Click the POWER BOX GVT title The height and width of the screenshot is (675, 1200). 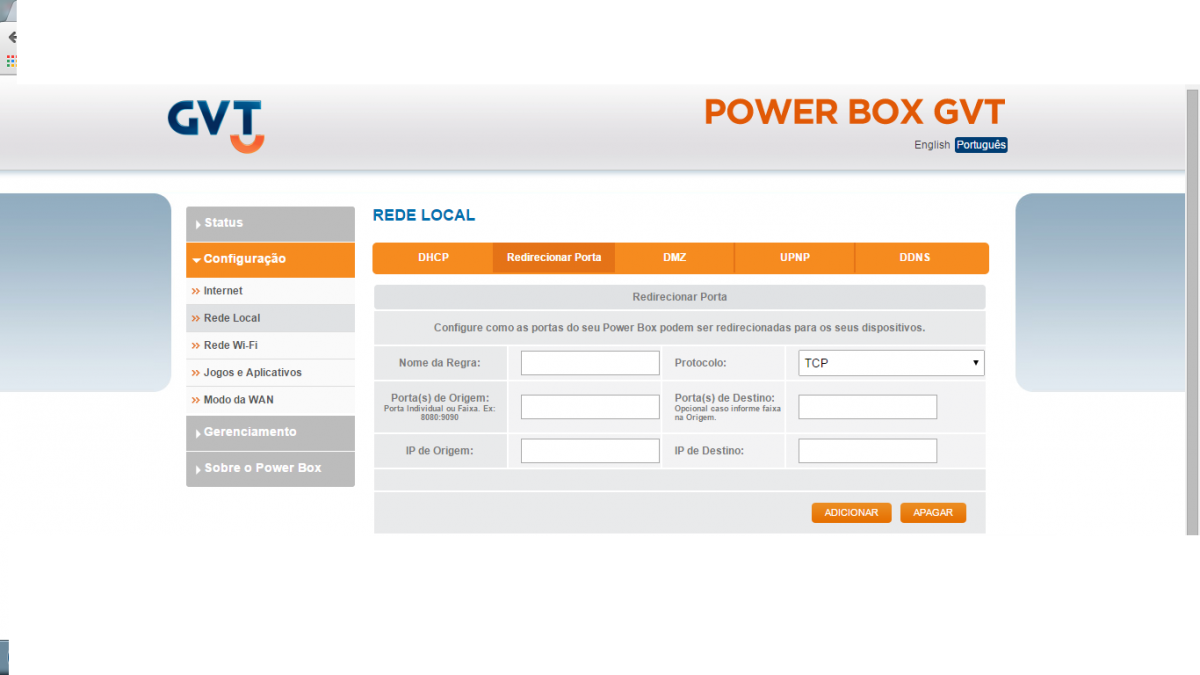coord(855,112)
